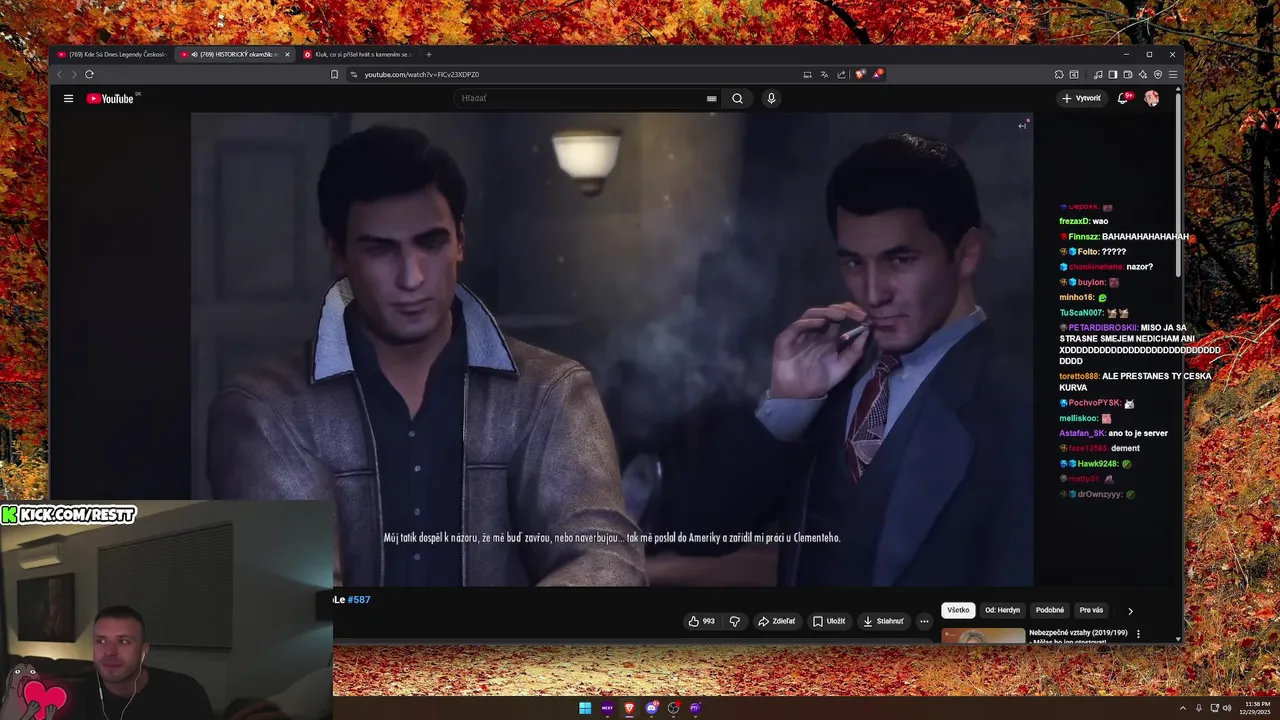Select the Všetko filter chip
Viewport: 1280px width, 720px height.
coord(958,610)
